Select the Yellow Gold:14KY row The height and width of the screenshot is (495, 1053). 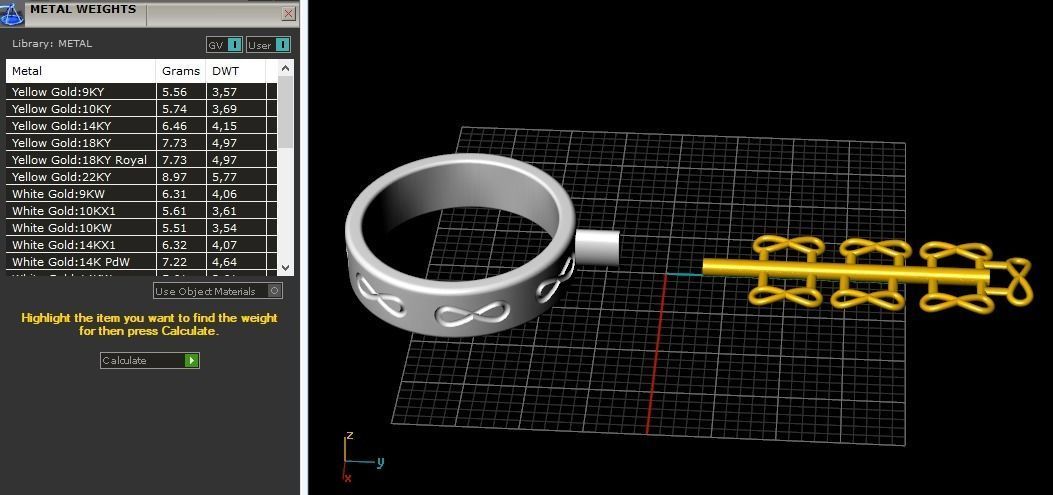pyautogui.click(x=142, y=126)
